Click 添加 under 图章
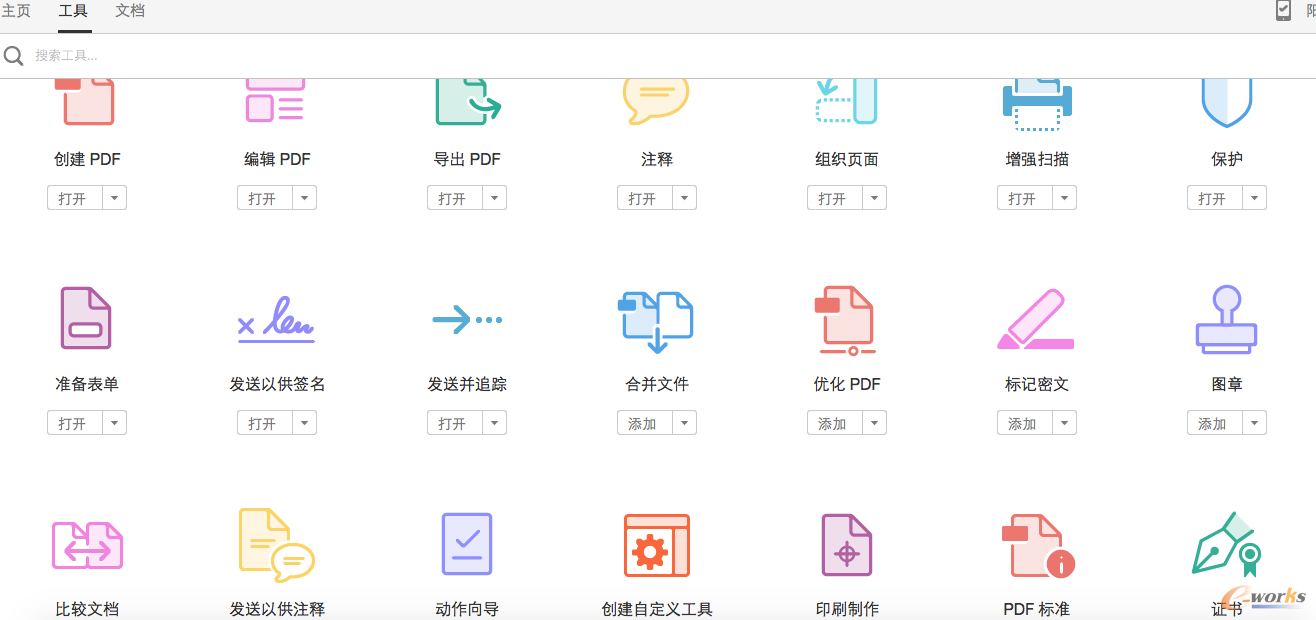 coord(1214,423)
